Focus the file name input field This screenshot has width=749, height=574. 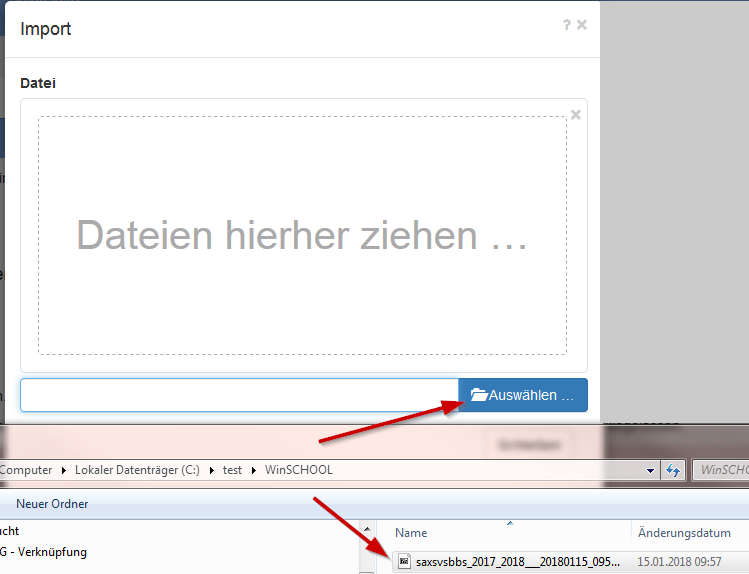pos(239,395)
